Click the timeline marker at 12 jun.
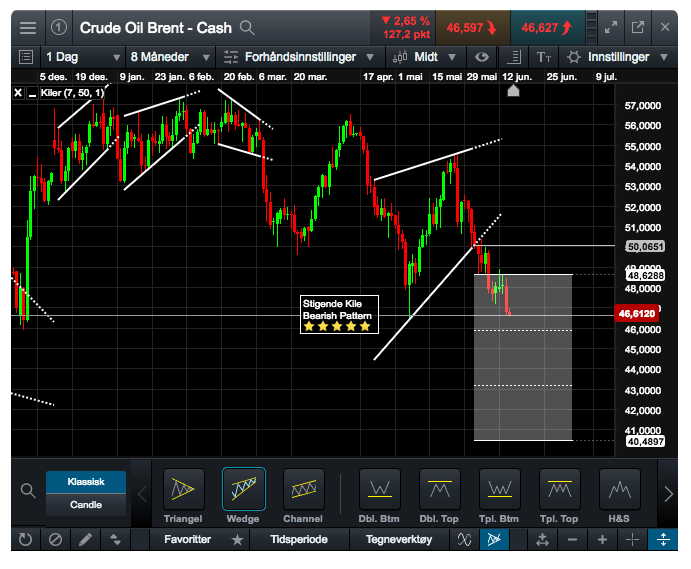 514,91
